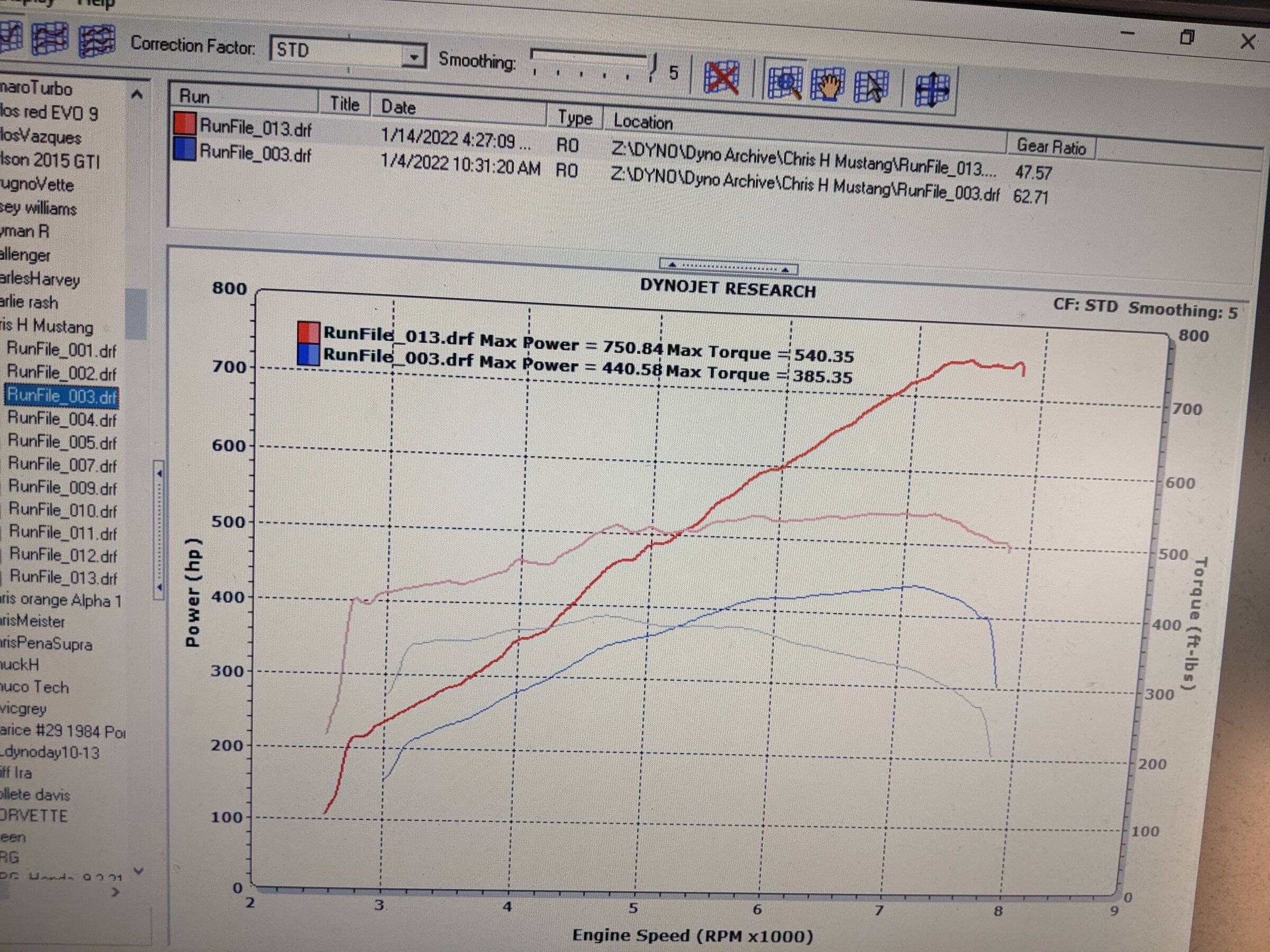Click red swatch of RunFile_013.drf in run list

click(184, 124)
